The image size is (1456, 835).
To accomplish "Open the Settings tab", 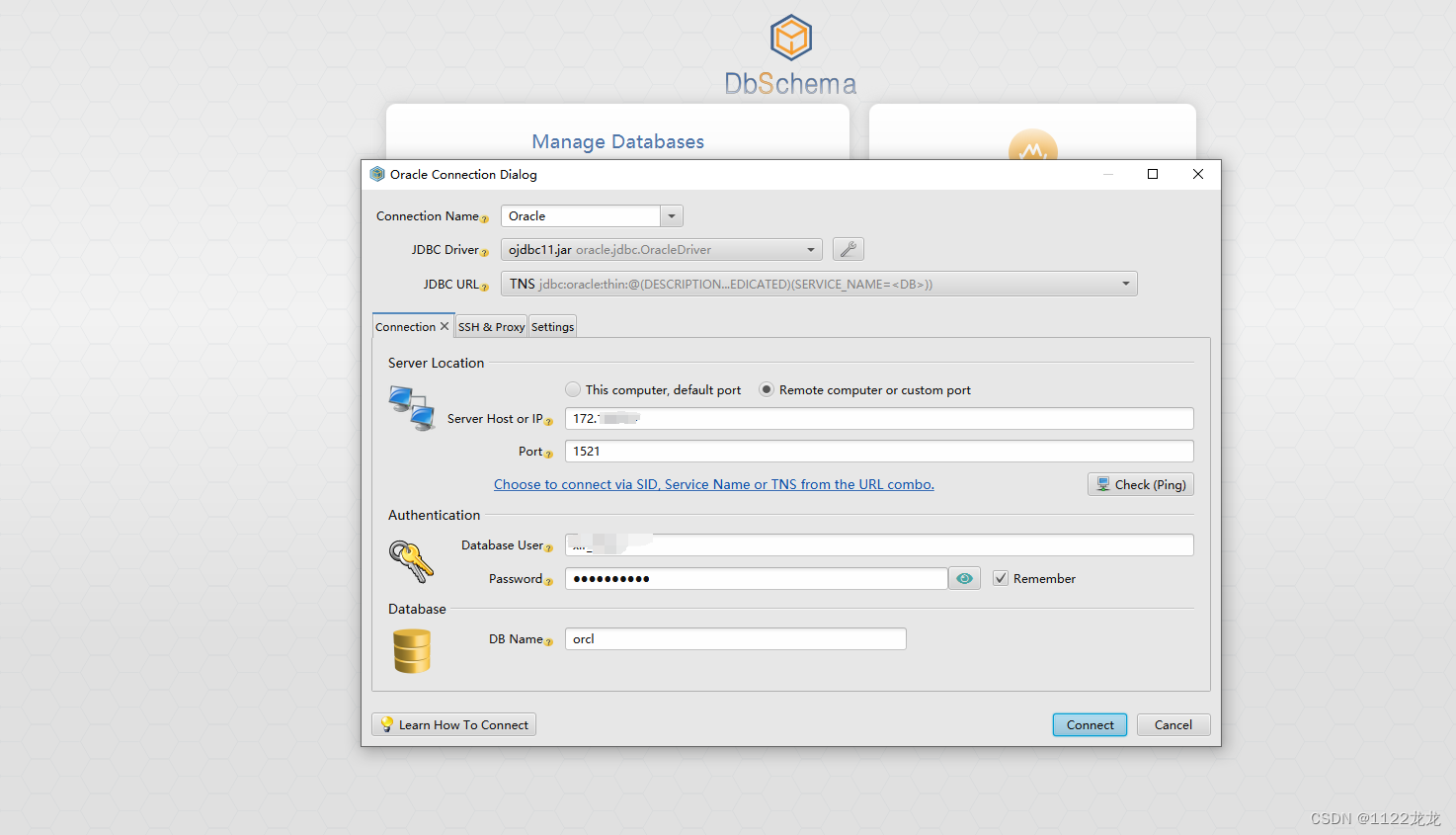I will pyautogui.click(x=552, y=327).
